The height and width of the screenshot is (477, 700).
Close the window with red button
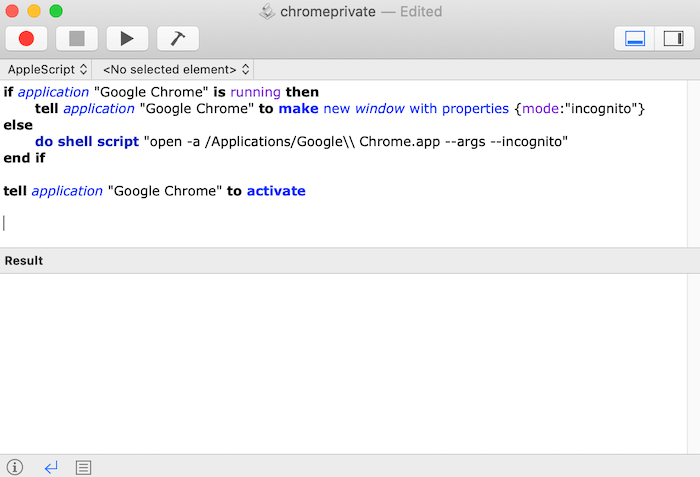point(12,11)
